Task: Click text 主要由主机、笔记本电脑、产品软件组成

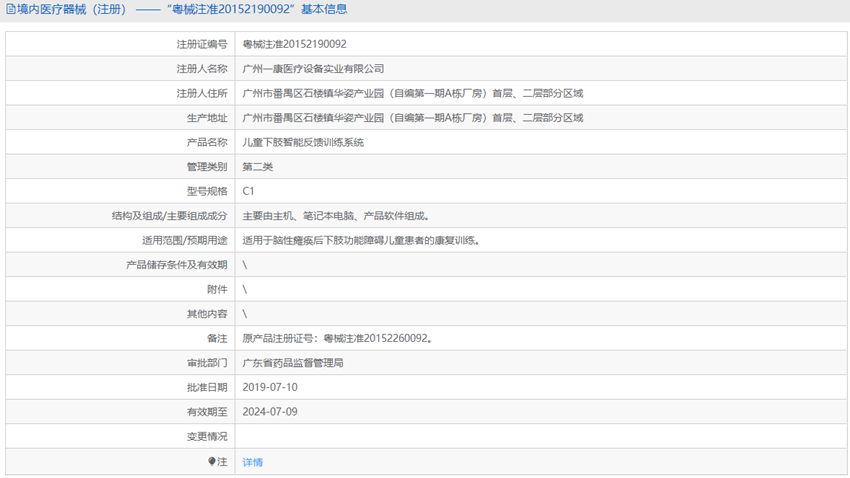Action: click(334, 216)
